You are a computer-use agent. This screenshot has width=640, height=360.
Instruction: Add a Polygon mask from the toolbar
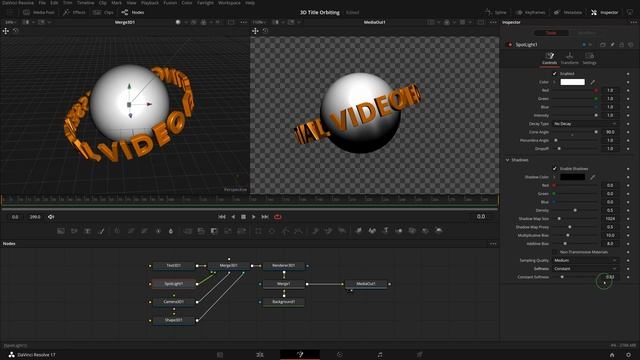285,231
